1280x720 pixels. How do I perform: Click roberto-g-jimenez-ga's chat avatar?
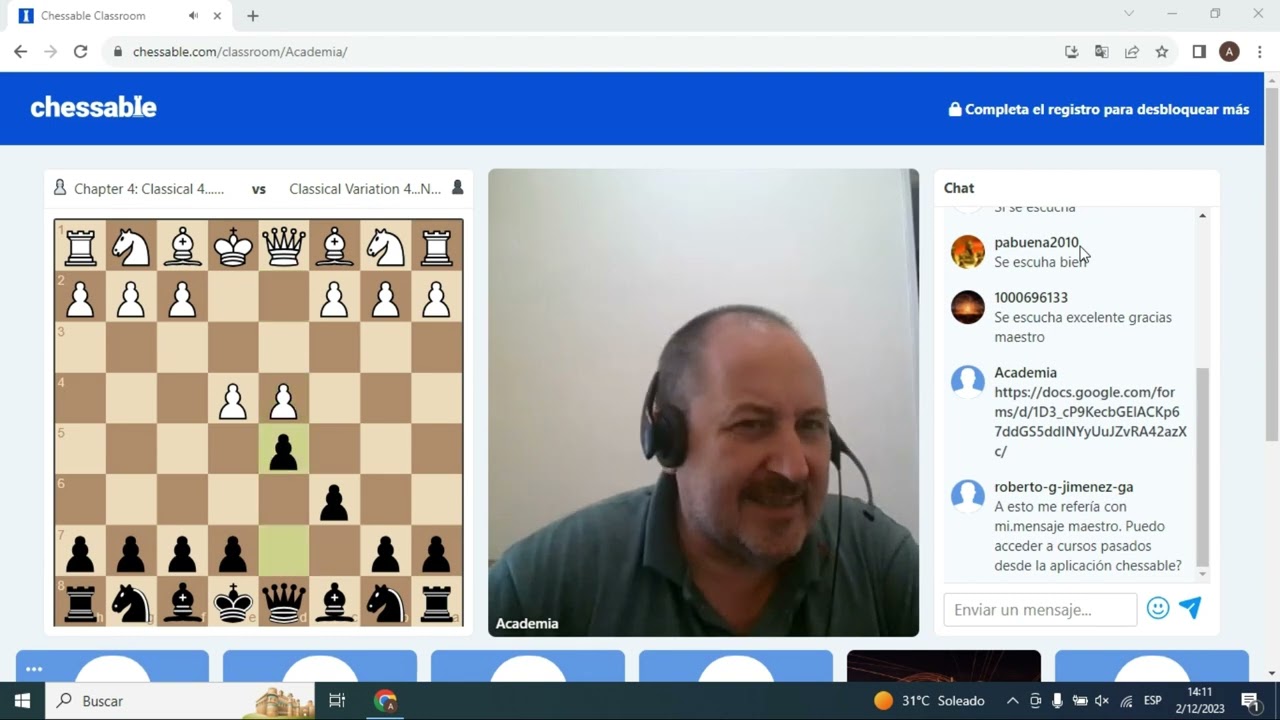coord(967,496)
